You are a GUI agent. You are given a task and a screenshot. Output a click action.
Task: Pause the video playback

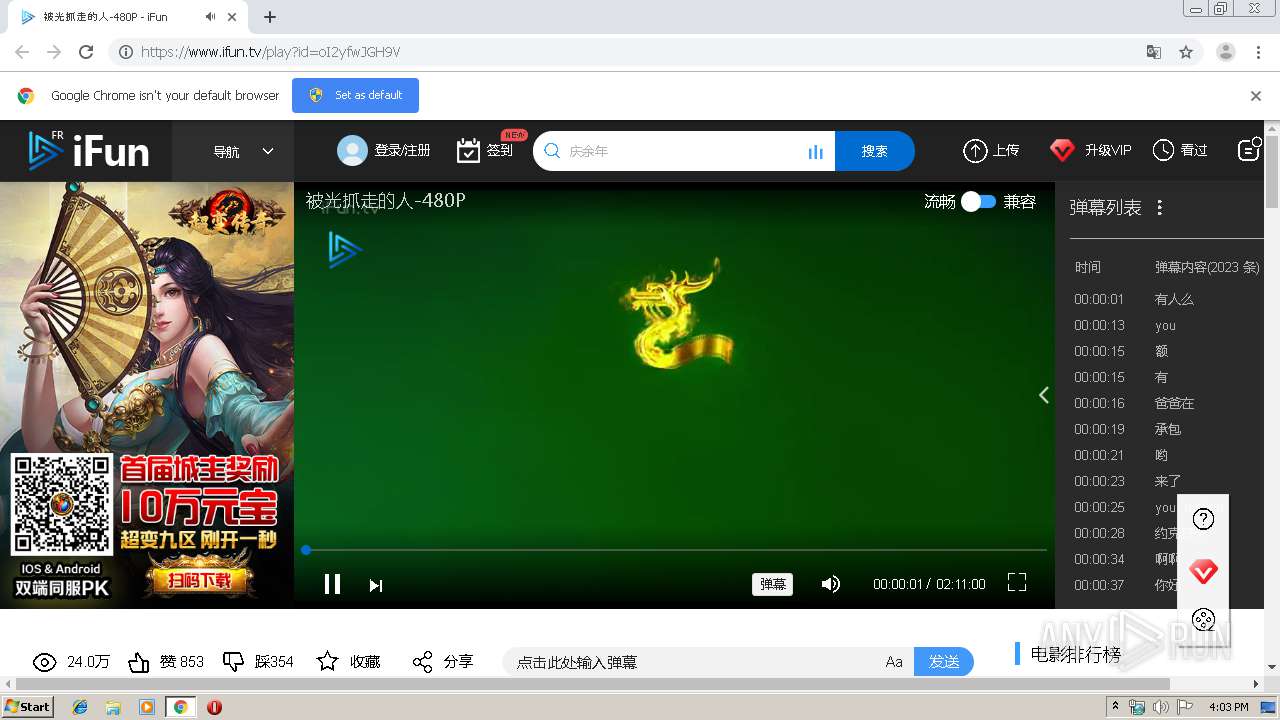pyautogui.click(x=332, y=584)
